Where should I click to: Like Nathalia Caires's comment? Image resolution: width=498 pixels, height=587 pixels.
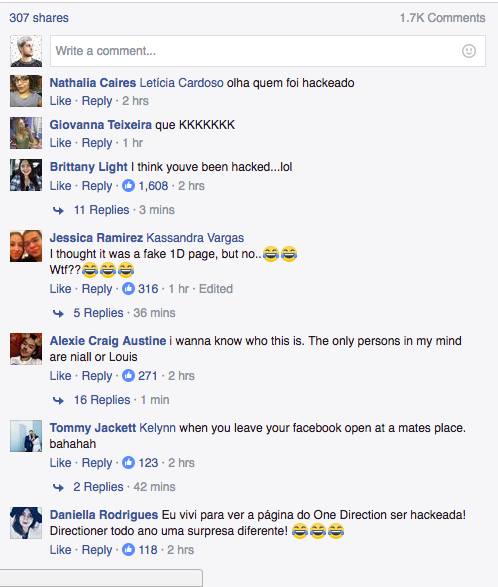(x=60, y=101)
